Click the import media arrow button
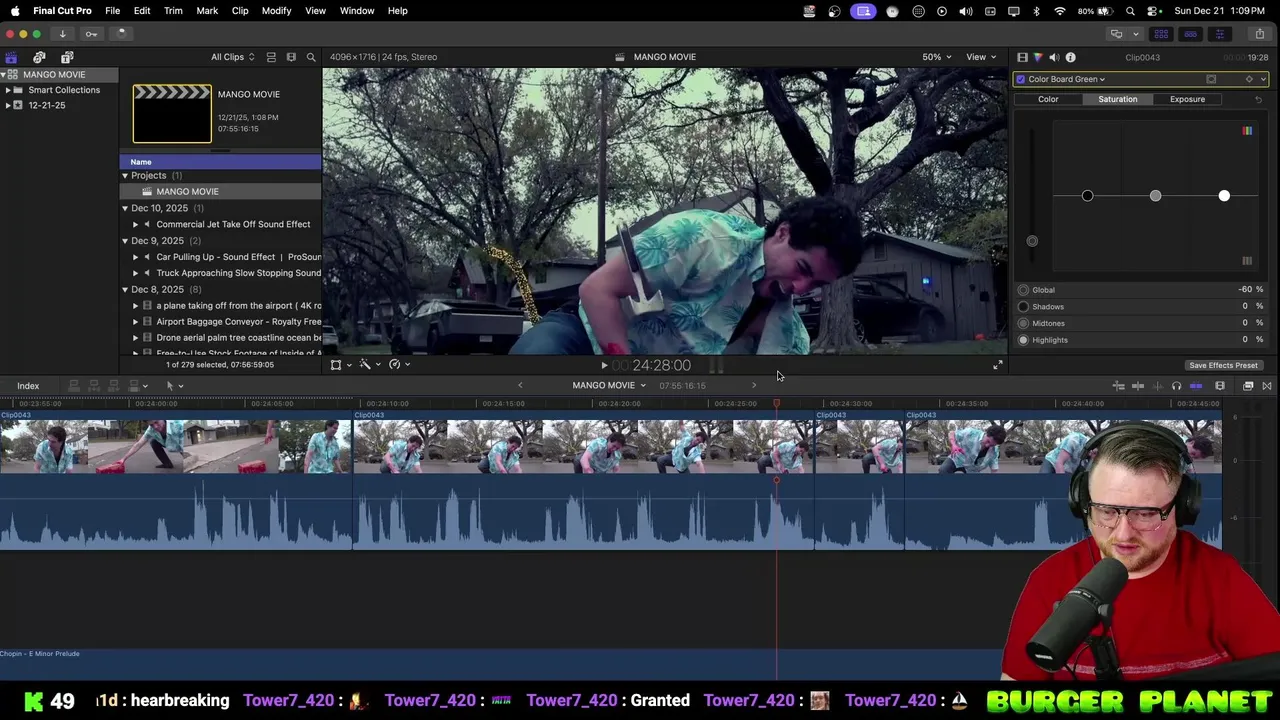 click(62, 34)
